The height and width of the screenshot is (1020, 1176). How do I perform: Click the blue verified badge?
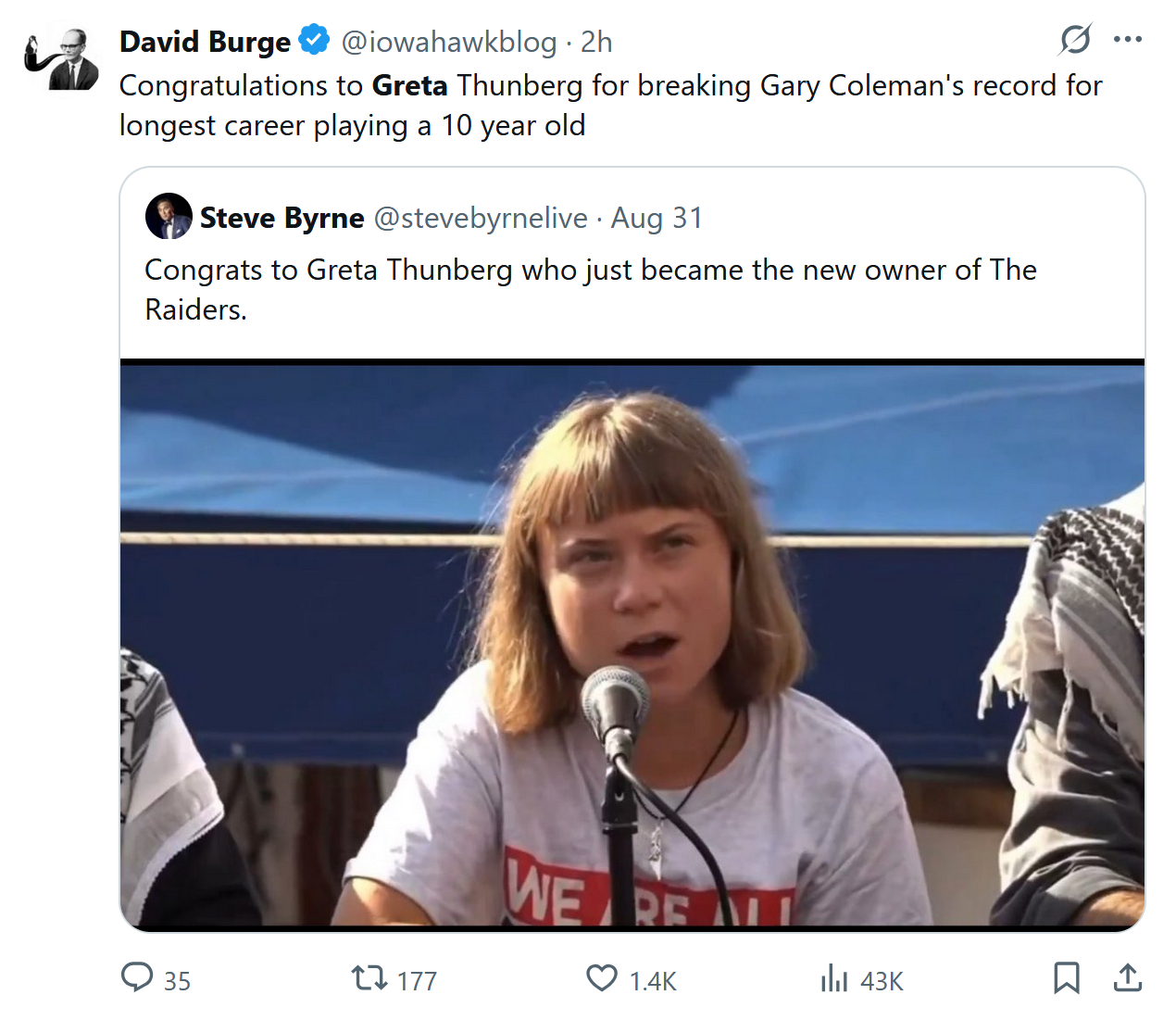[315, 41]
